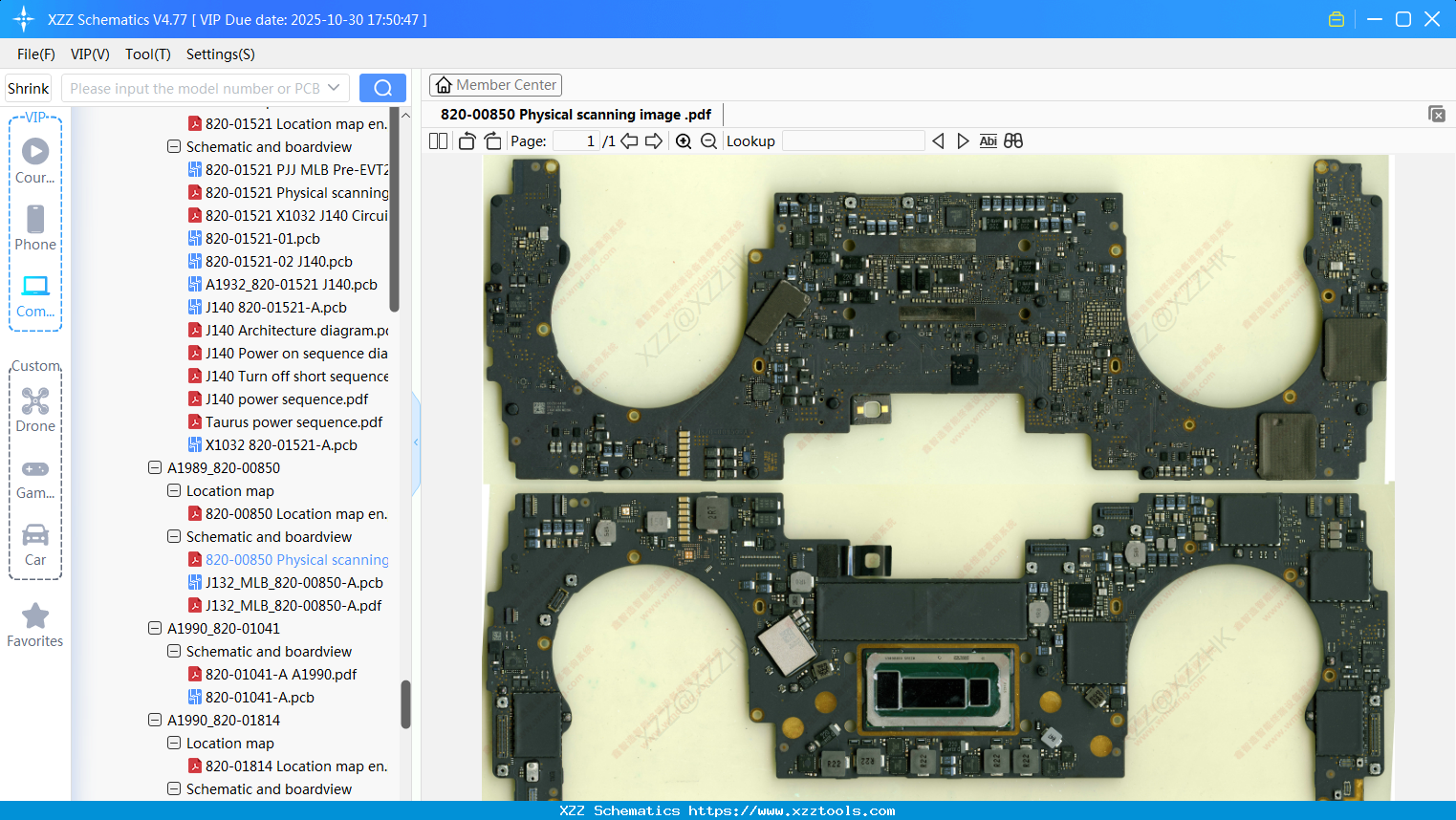
Task: Zoom in on the board image
Action: tap(684, 141)
